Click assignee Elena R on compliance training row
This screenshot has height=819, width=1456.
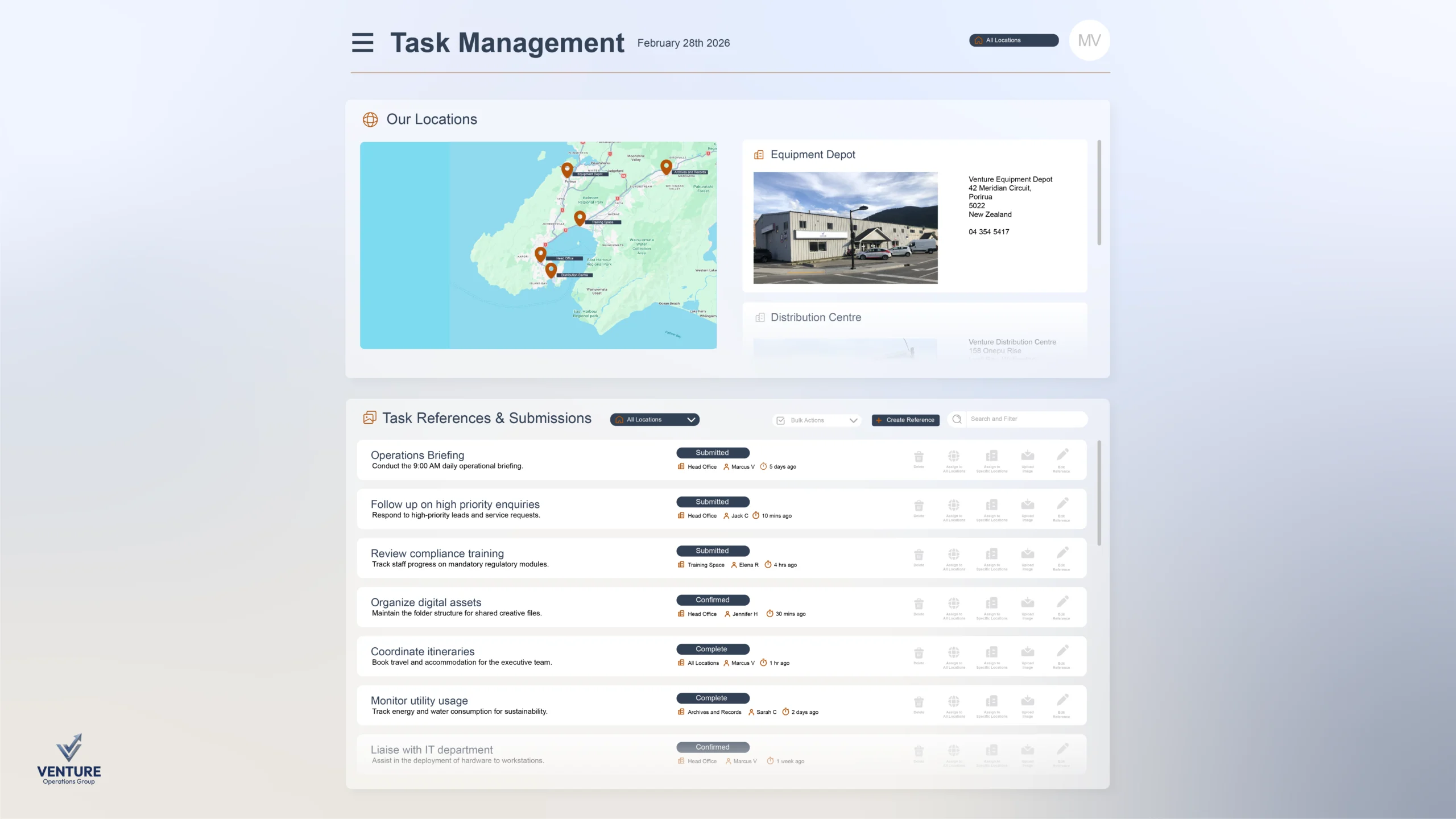745,565
